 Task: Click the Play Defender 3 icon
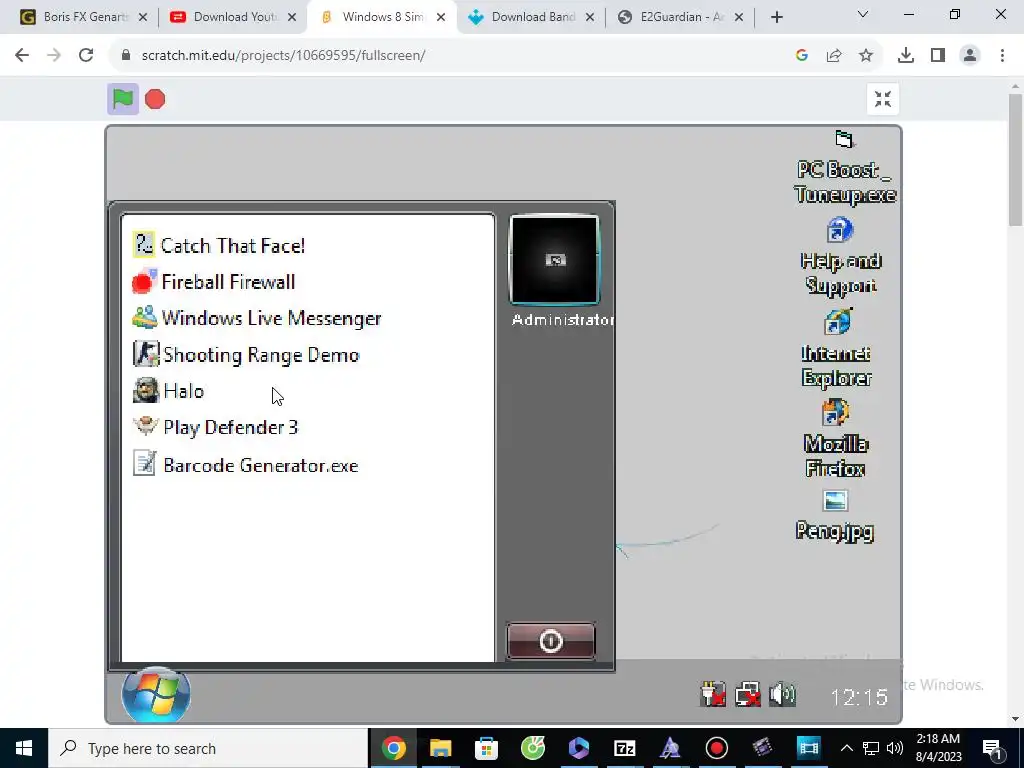[x=145, y=426]
